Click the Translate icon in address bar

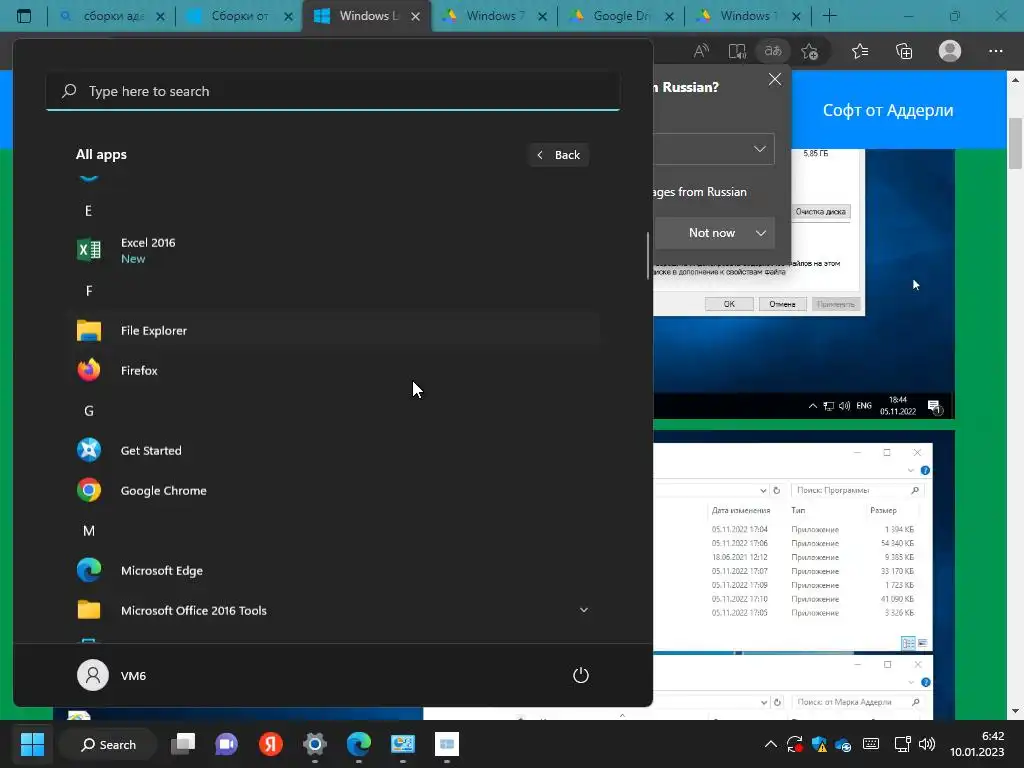click(x=773, y=51)
